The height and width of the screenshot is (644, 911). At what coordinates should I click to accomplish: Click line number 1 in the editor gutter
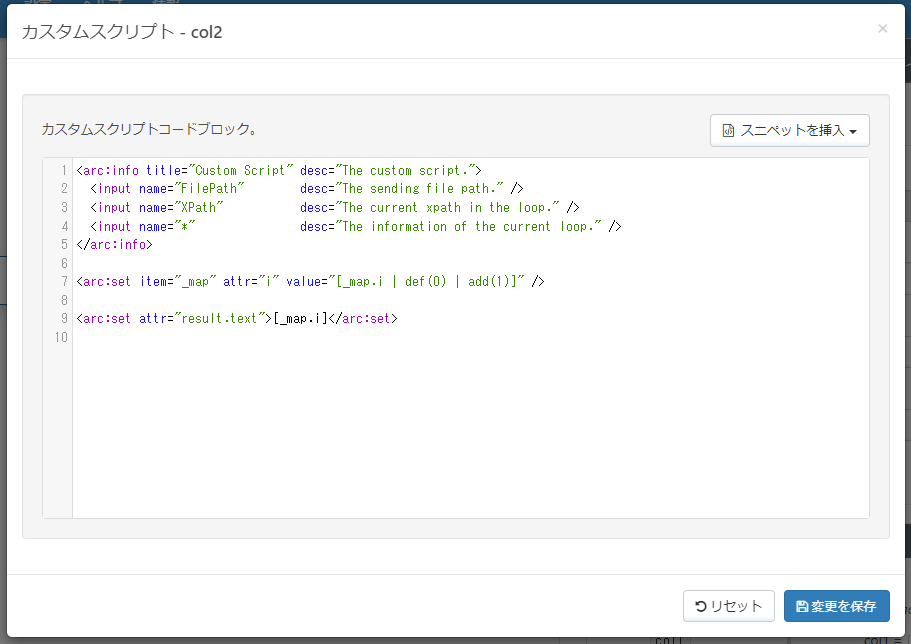click(64, 170)
